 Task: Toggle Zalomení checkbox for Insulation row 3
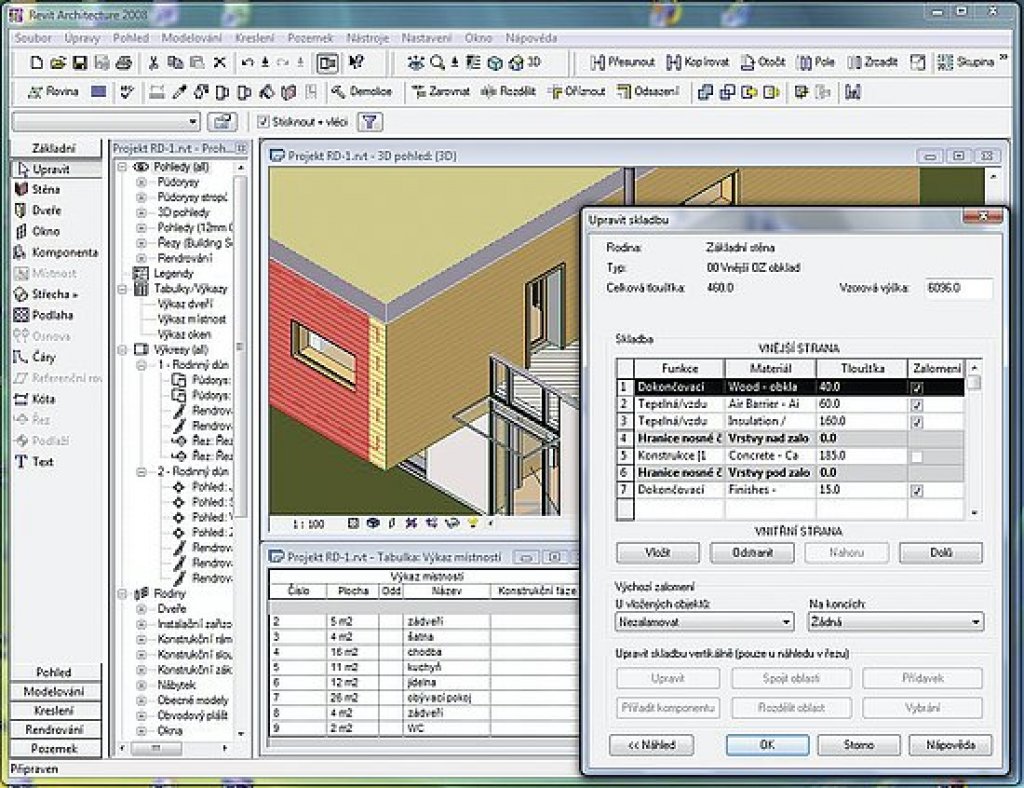(917, 422)
